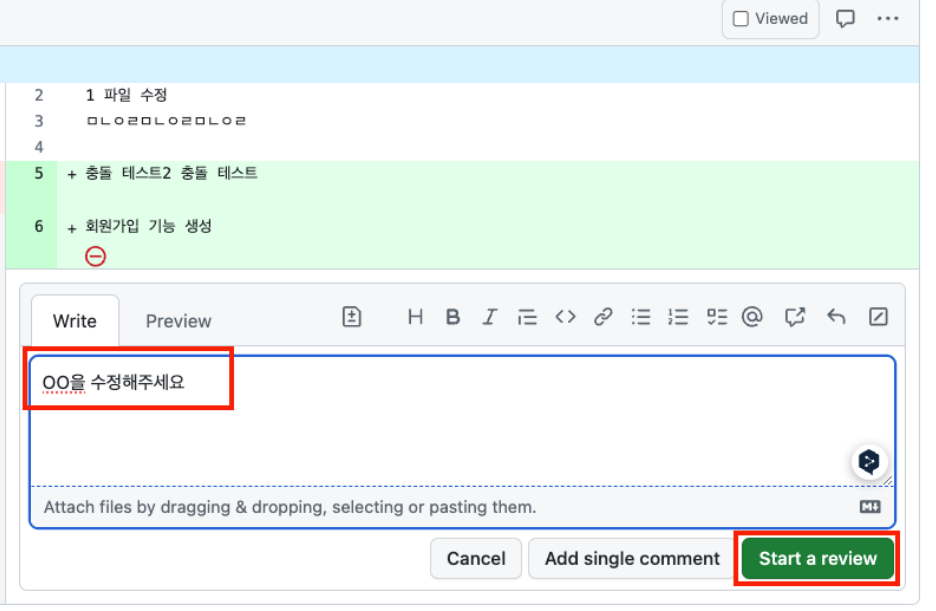Switch to the Write tab
This screenshot has height=611, width=936.
coord(75,320)
